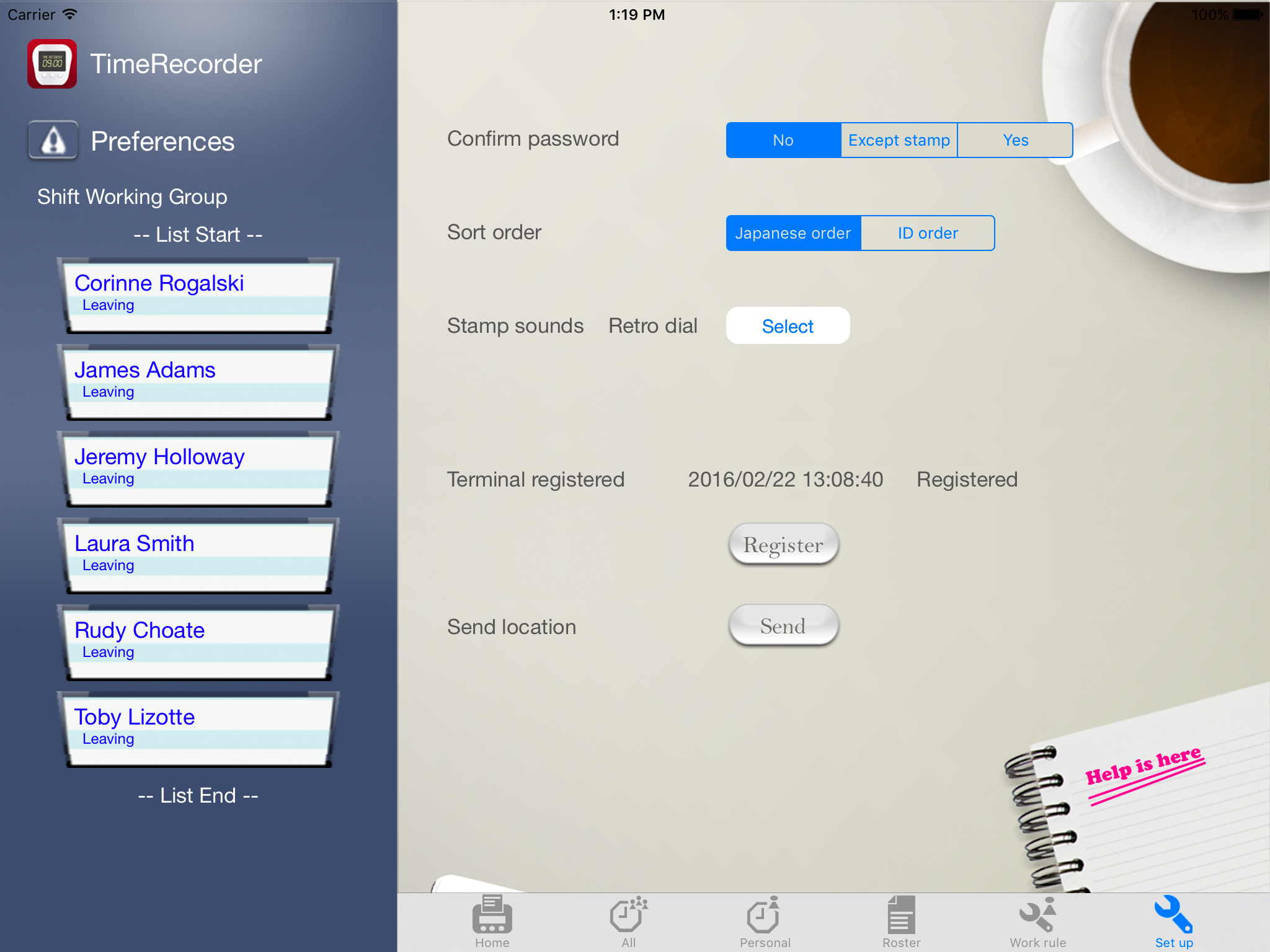This screenshot has height=952, width=1270.
Task: Tap the TimeRecorder app logo icon
Action: coord(52,64)
